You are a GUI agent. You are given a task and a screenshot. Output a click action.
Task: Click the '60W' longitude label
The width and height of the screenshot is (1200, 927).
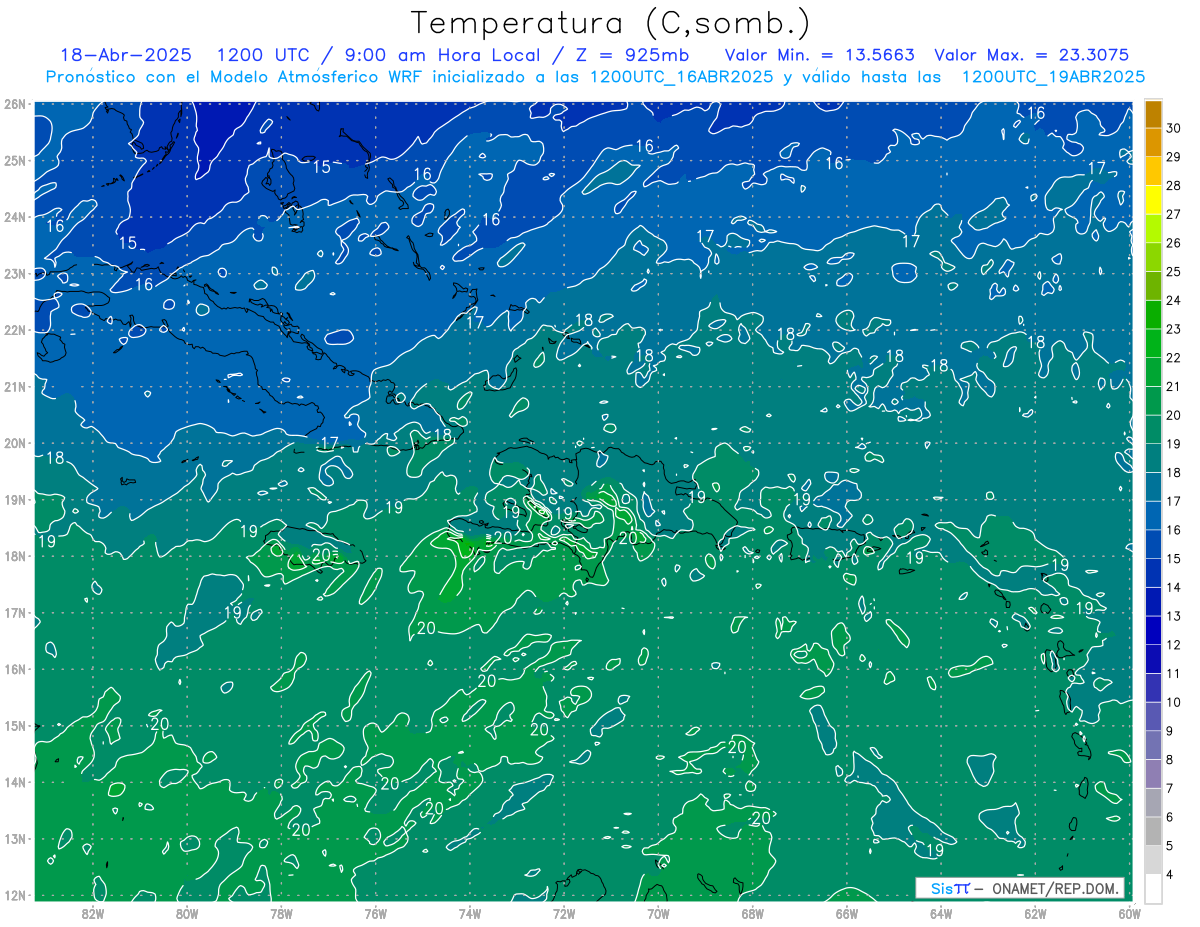[x=1129, y=913]
